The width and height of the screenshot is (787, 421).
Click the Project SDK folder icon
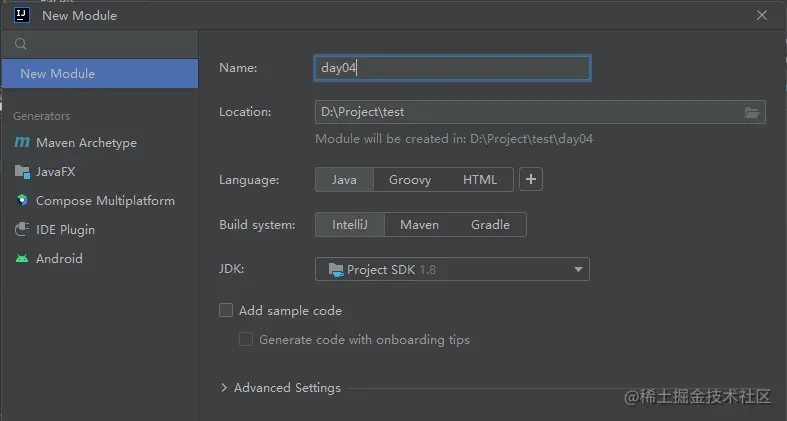[x=335, y=270]
